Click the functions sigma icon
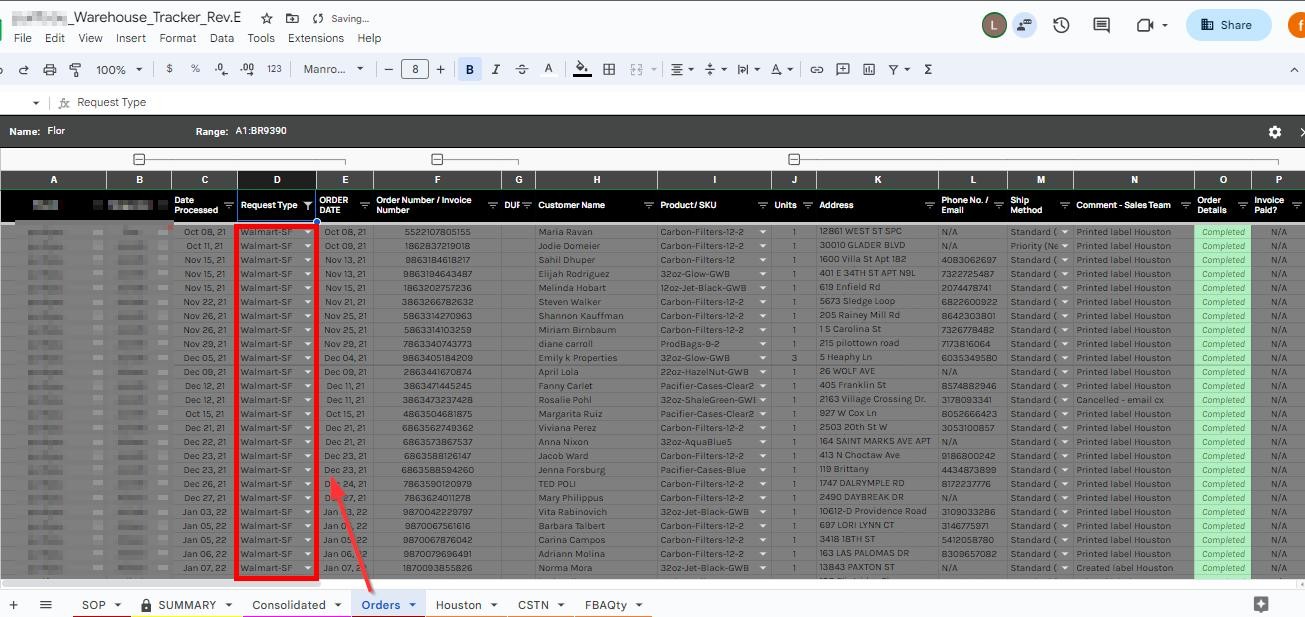 [x=928, y=70]
